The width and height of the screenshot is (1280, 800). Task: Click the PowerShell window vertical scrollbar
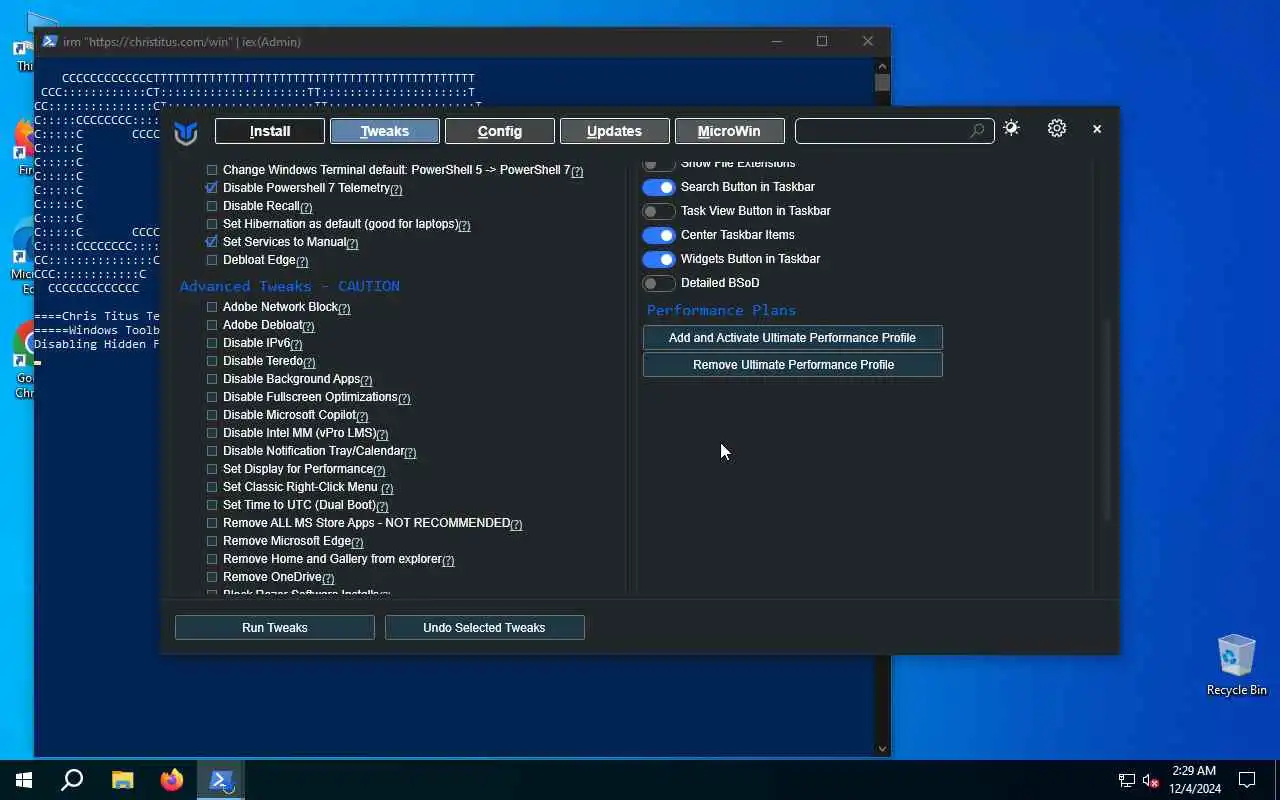point(882,407)
